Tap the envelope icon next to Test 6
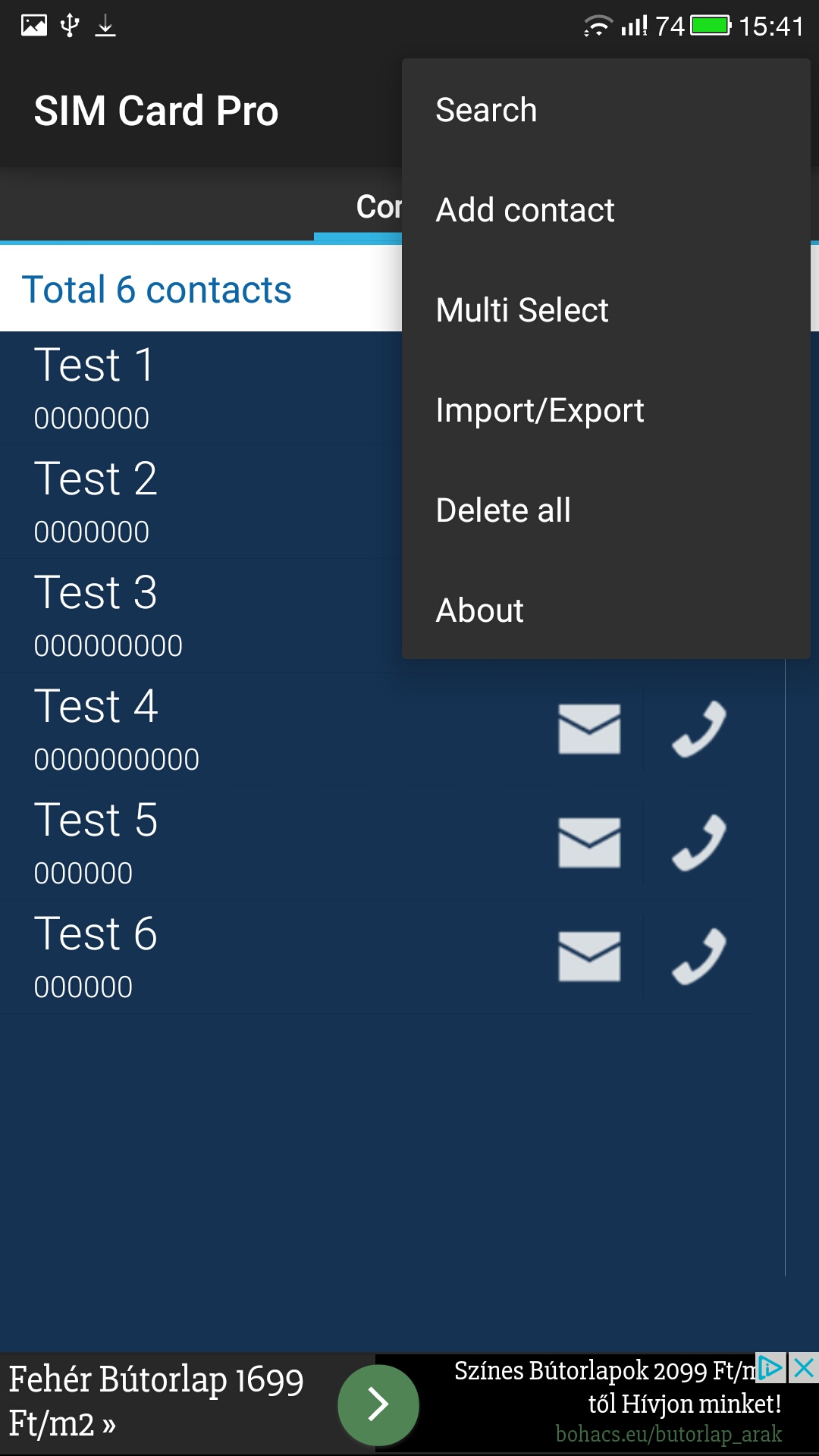Viewport: 819px width, 1456px height. [x=590, y=957]
